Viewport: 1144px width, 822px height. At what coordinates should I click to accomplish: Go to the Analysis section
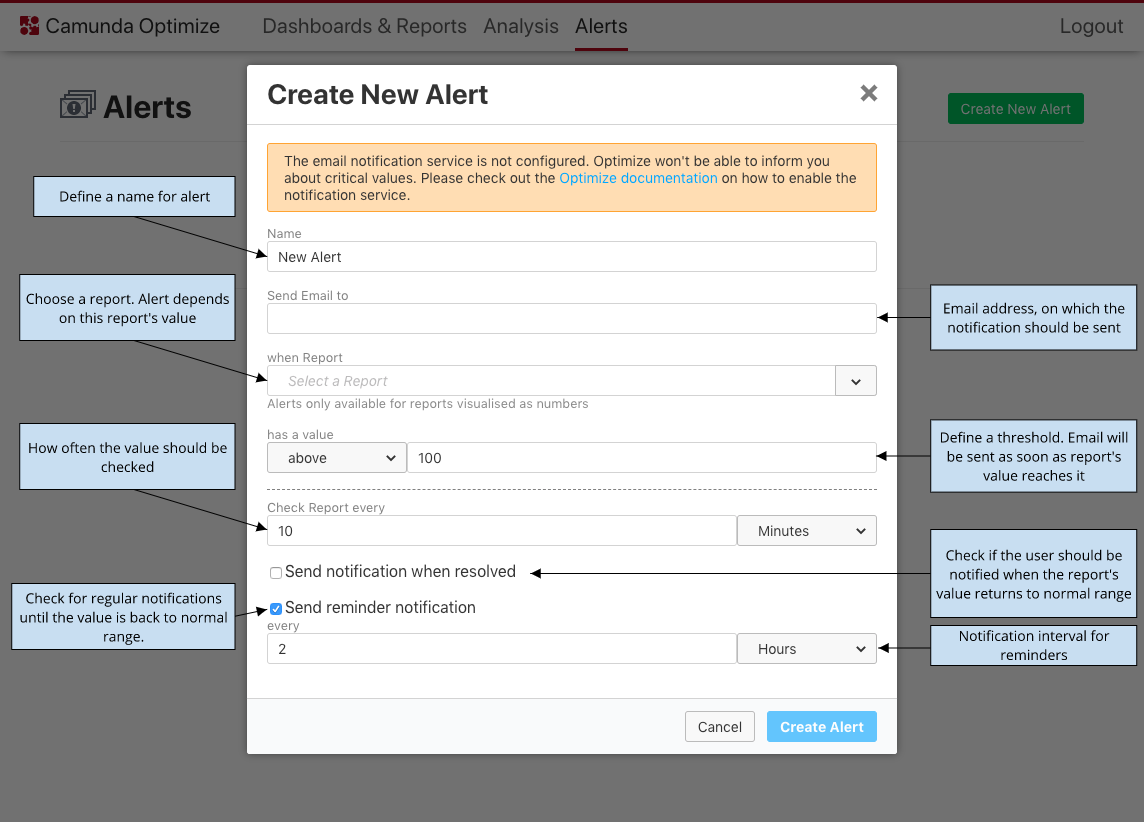(521, 26)
